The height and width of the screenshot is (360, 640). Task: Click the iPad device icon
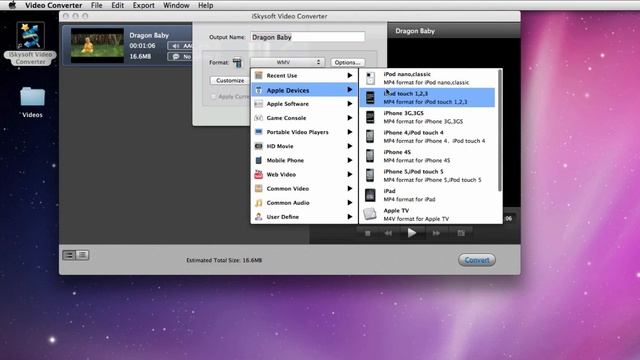pos(370,195)
